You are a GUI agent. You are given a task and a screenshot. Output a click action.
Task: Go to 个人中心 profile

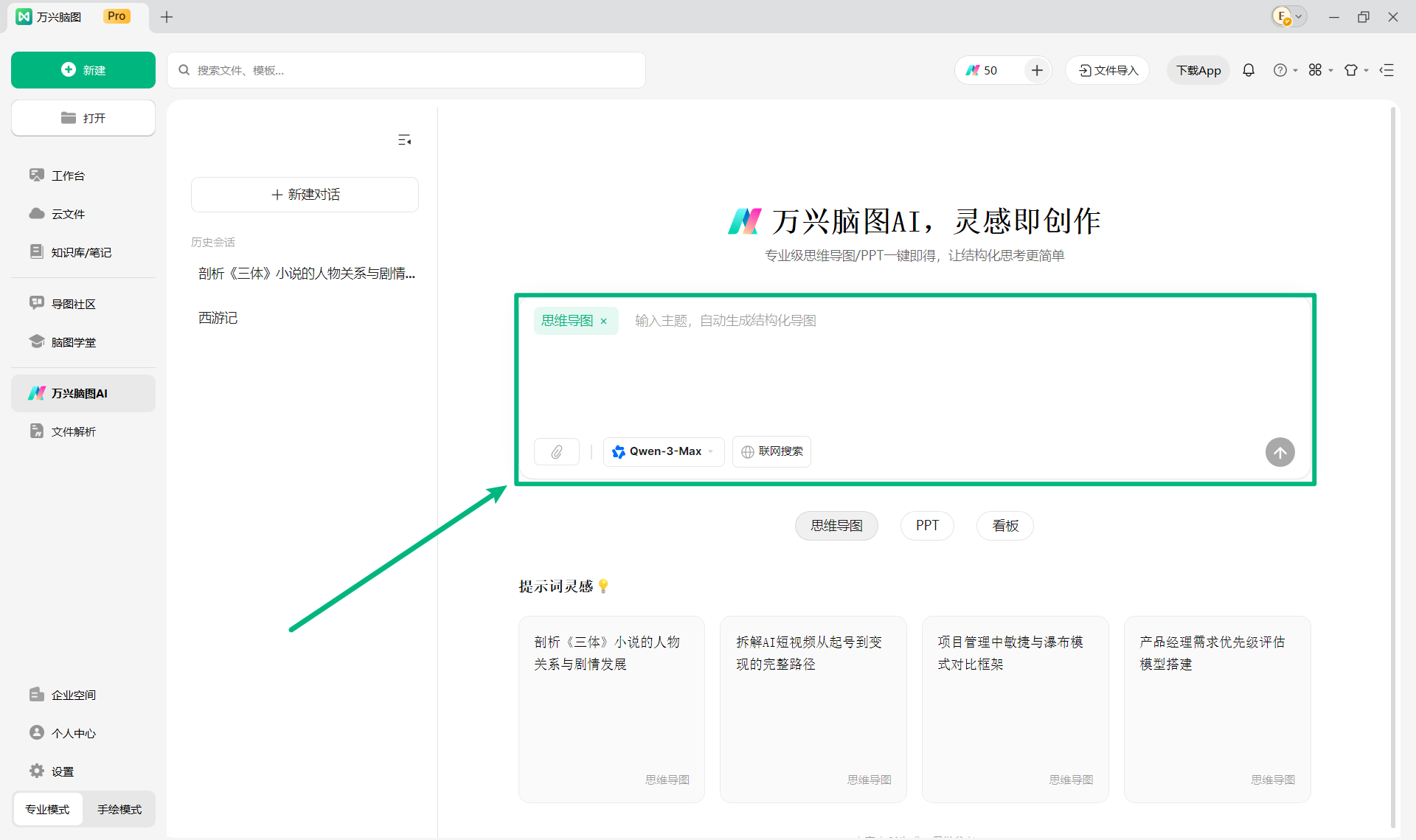pyautogui.click(x=83, y=733)
